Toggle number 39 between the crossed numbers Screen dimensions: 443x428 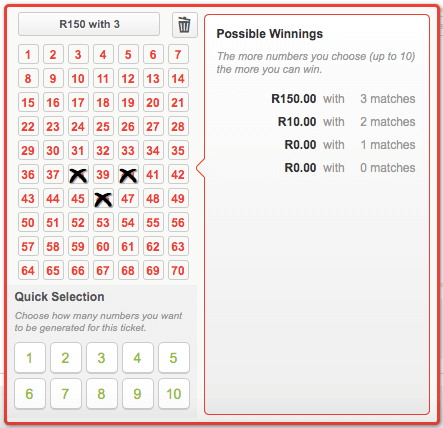coord(103,174)
